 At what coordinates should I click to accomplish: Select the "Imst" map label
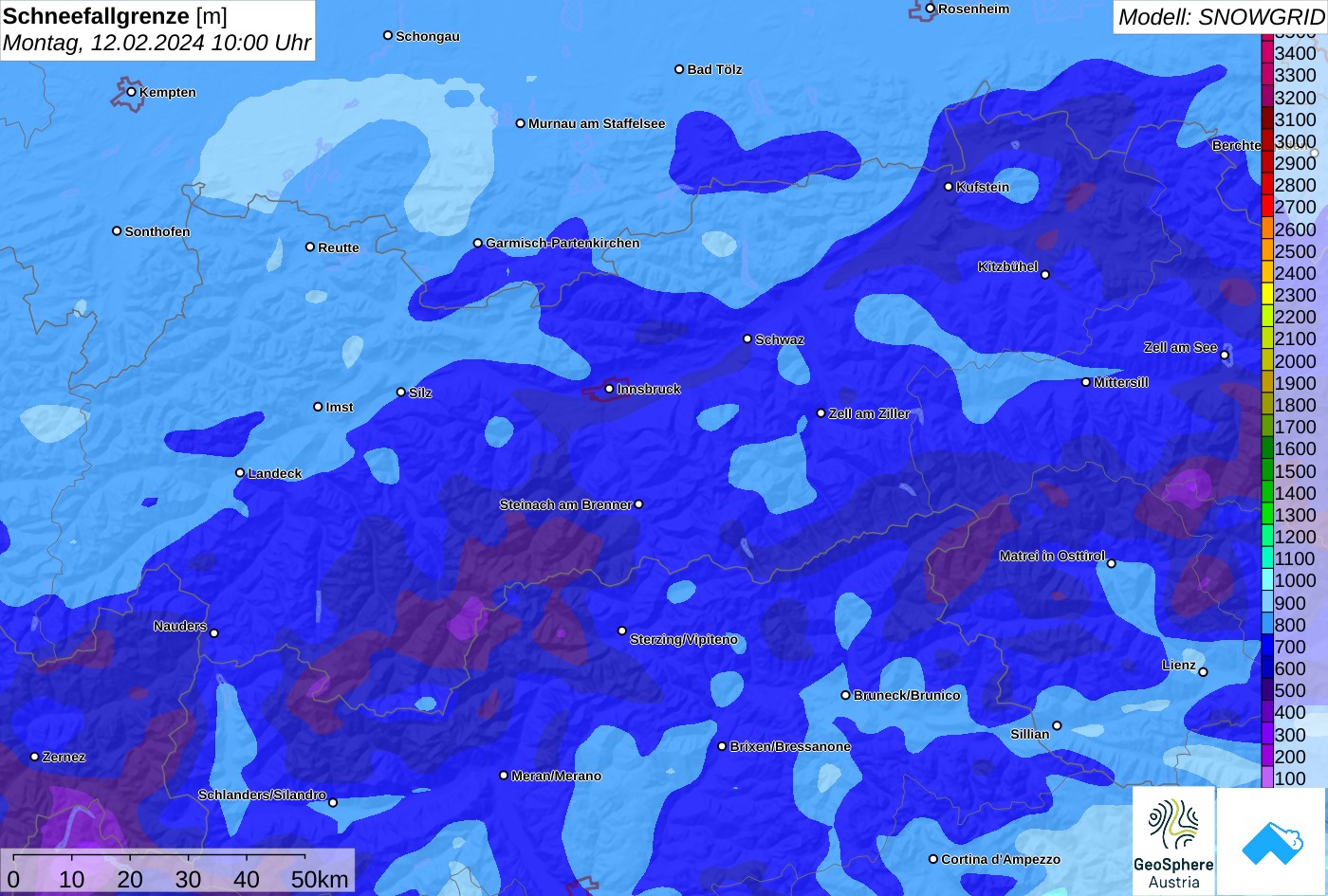coord(340,407)
